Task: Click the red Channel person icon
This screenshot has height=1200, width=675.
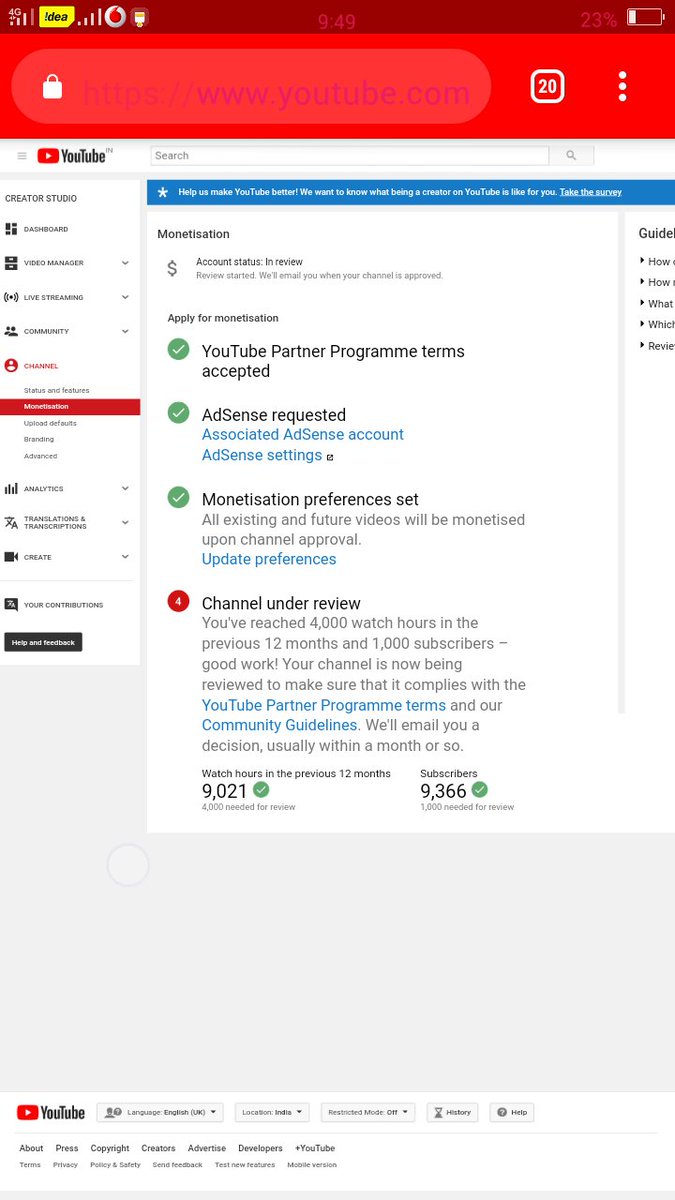Action: click(x=11, y=366)
